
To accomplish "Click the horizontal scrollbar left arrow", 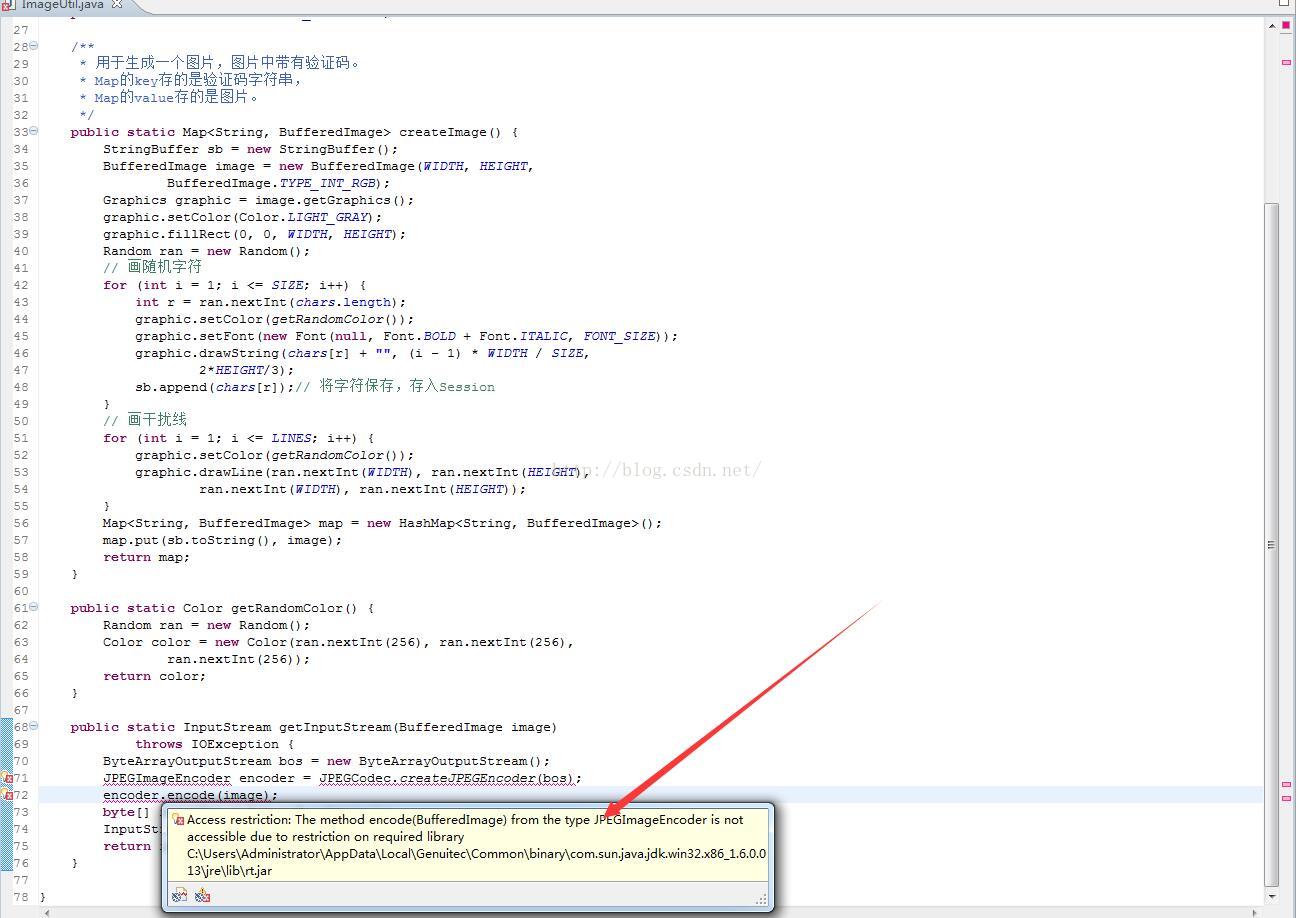I will (x=47, y=912).
